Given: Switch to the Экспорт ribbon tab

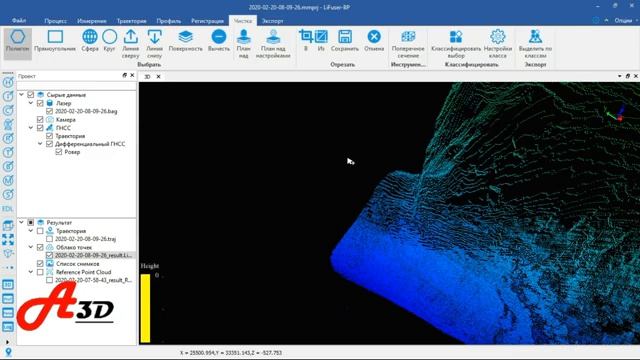Looking at the screenshot, I should coord(272,21).
